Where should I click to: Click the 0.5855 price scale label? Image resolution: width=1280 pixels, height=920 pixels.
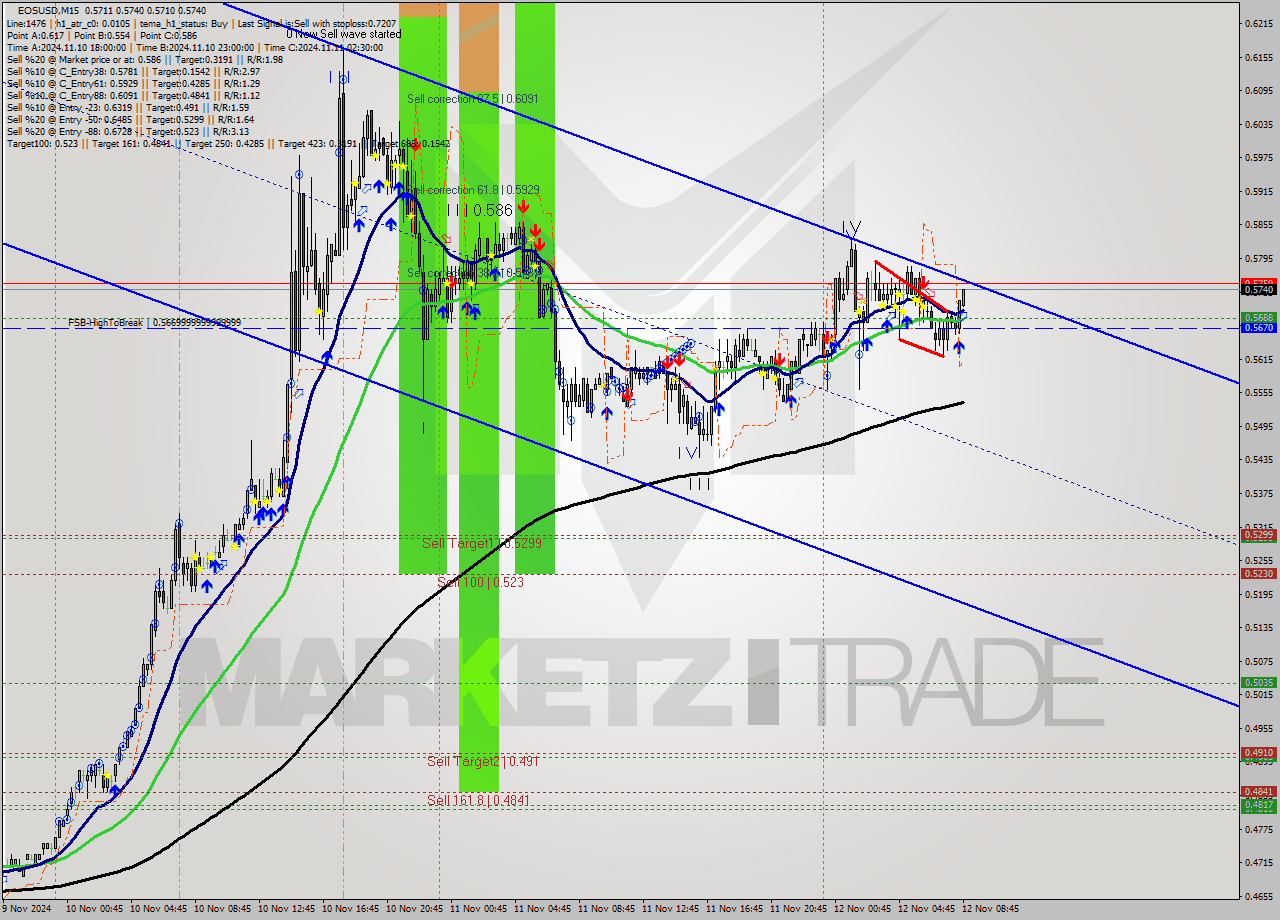[1260, 224]
